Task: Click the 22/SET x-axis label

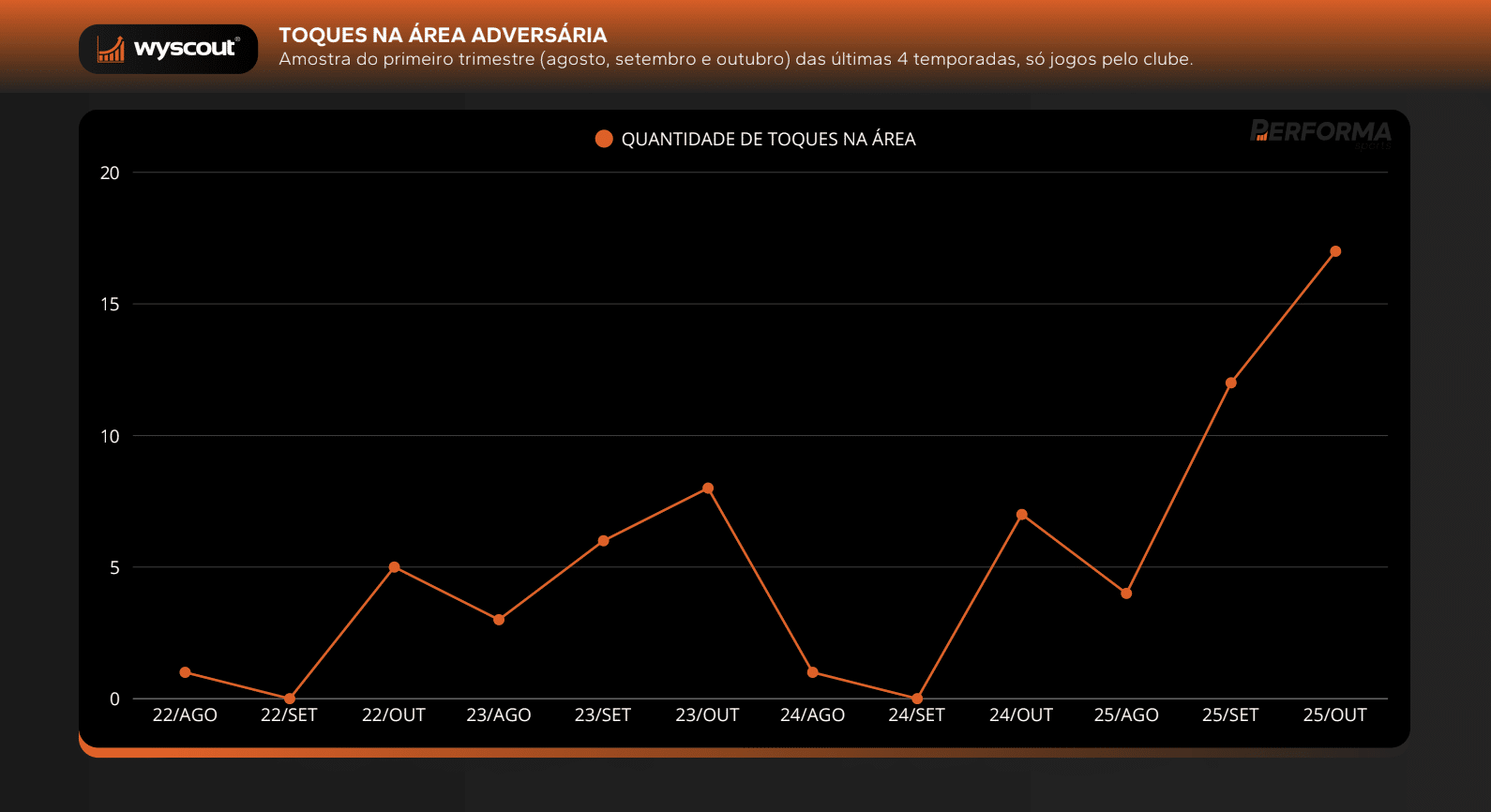Action: [x=289, y=715]
